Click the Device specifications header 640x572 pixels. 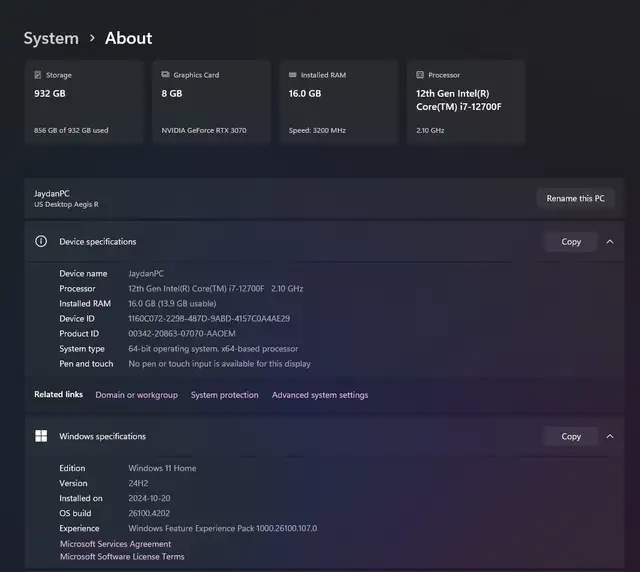tap(324, 242)
